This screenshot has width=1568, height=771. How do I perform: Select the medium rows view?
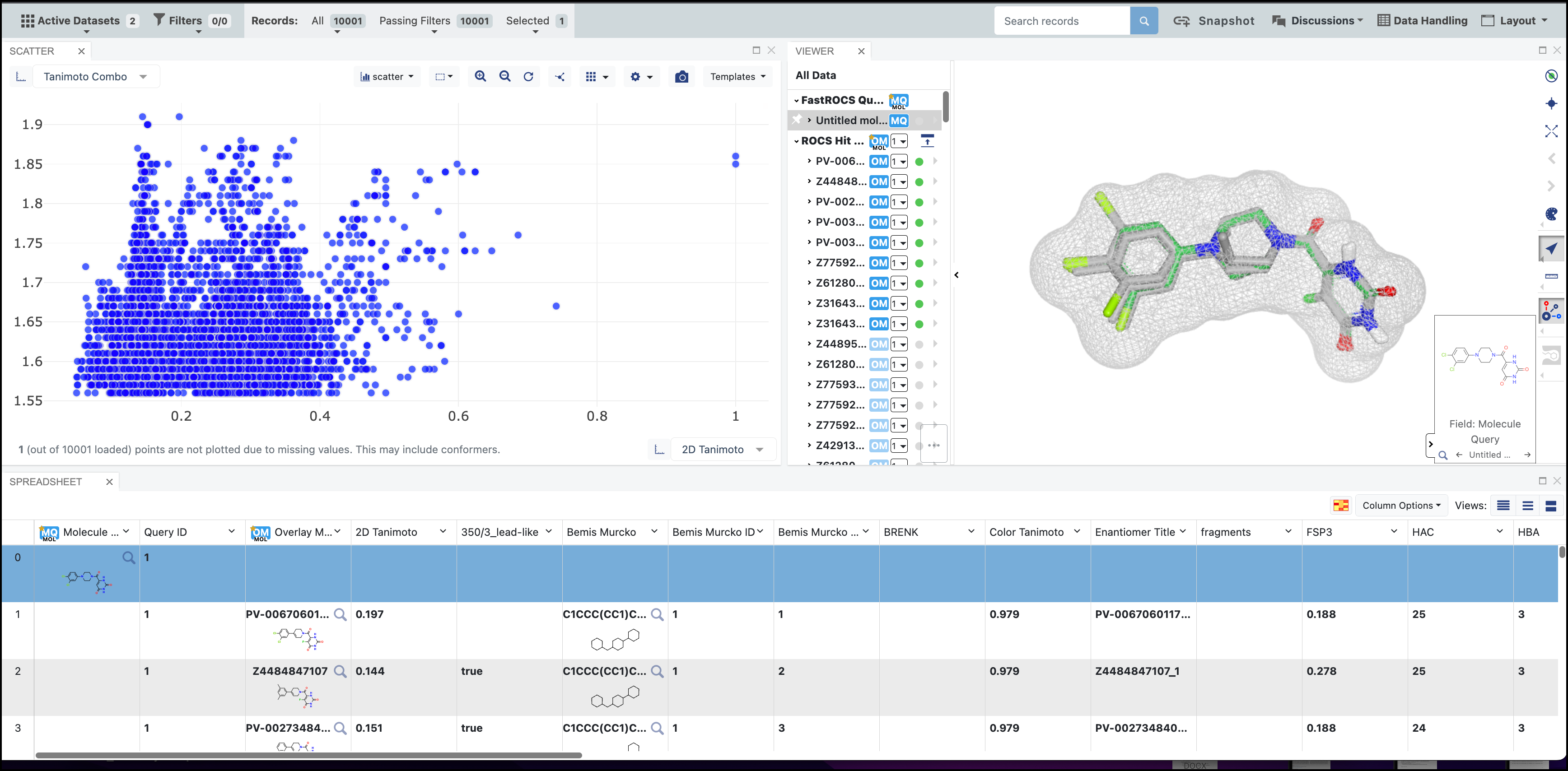1527,506
